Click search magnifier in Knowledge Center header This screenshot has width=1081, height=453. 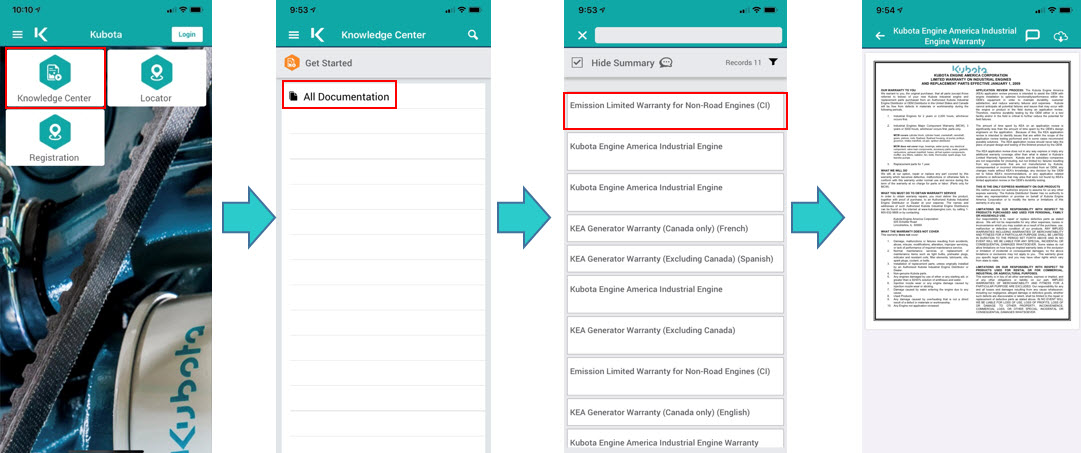[x=473, y=35]
